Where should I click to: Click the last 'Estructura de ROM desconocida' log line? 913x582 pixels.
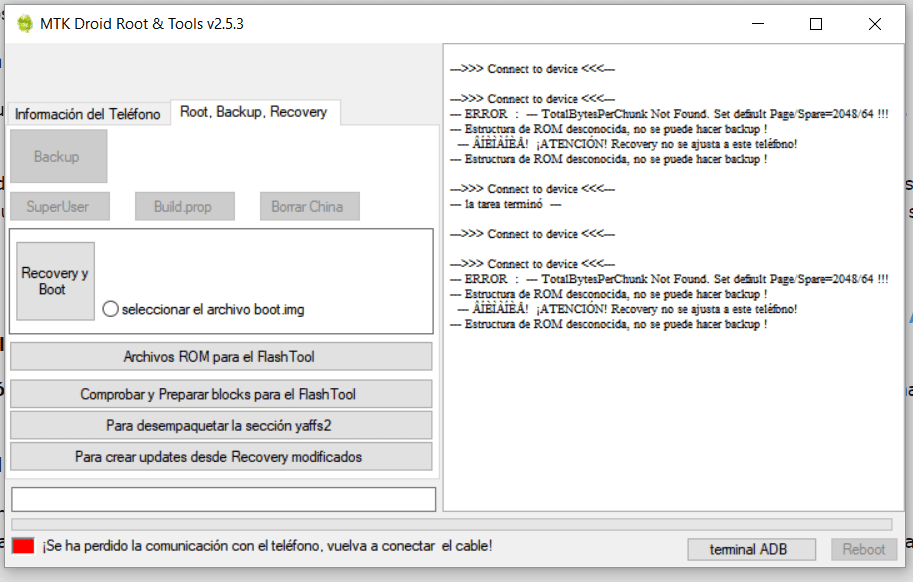608,324
